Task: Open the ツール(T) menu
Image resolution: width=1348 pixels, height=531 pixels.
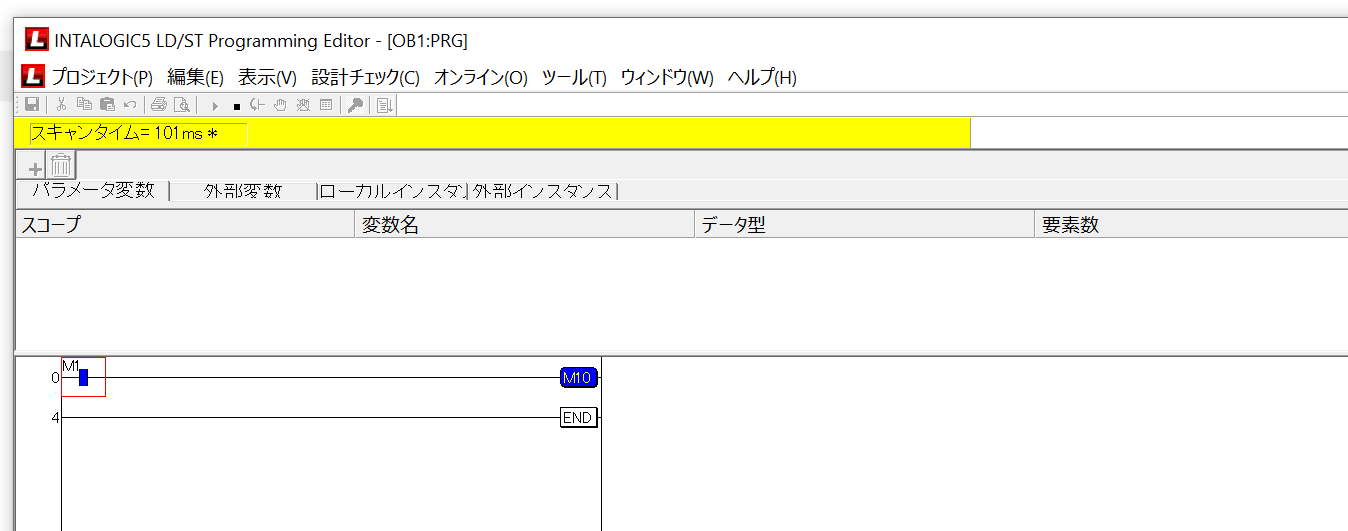Action: 574,77
